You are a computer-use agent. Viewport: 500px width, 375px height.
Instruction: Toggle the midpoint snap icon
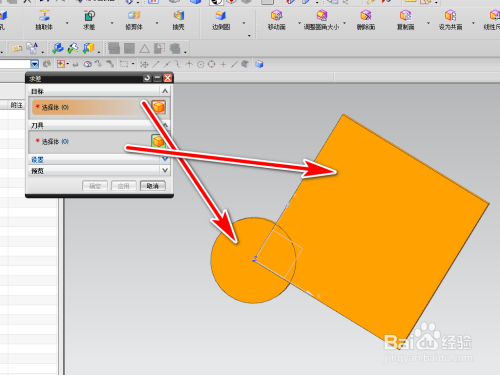coord(167,64)
